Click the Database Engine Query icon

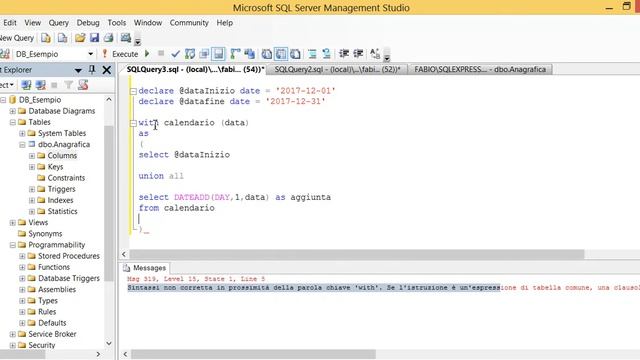pyautogui.click(x=46, y=38)
